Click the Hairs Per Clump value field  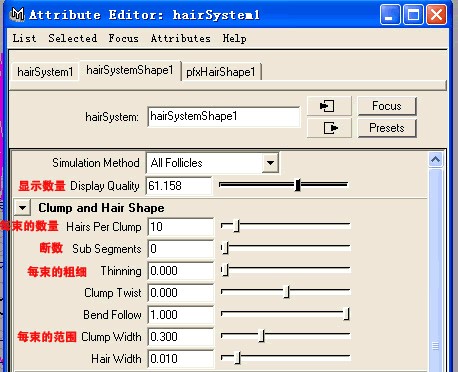(180, 227)
